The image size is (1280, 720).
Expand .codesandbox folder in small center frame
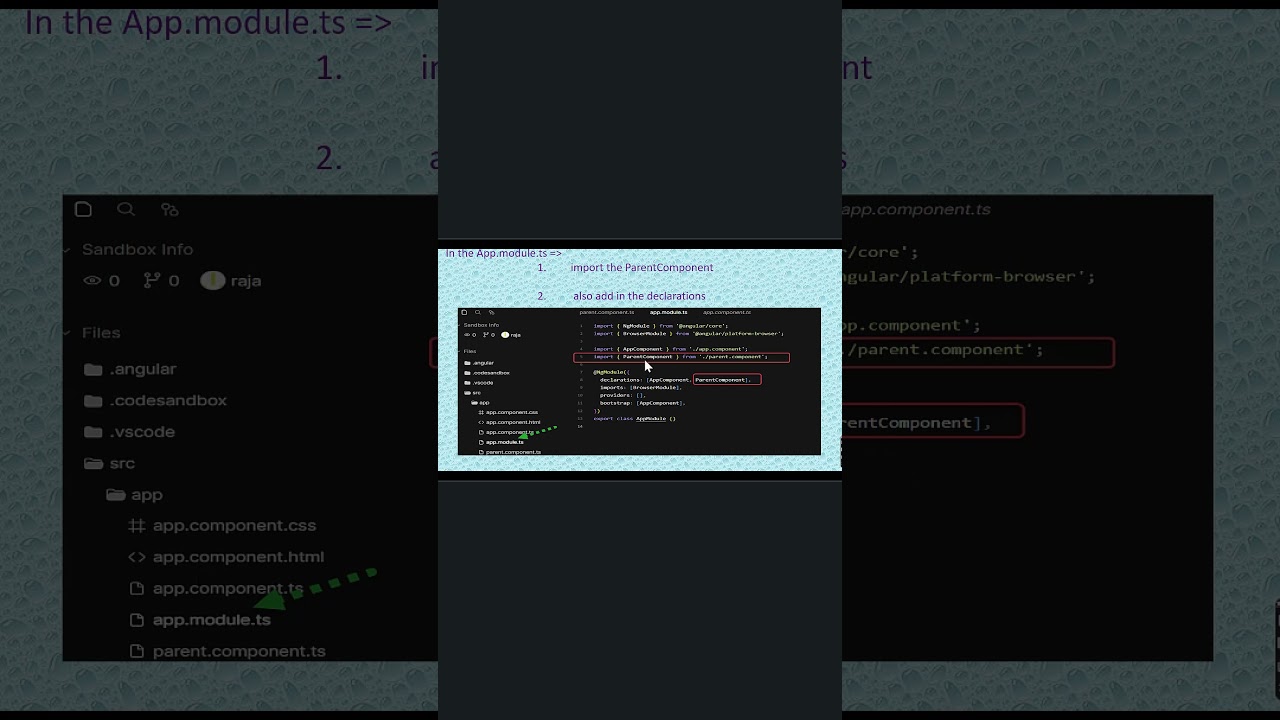(x=488, y=373)
